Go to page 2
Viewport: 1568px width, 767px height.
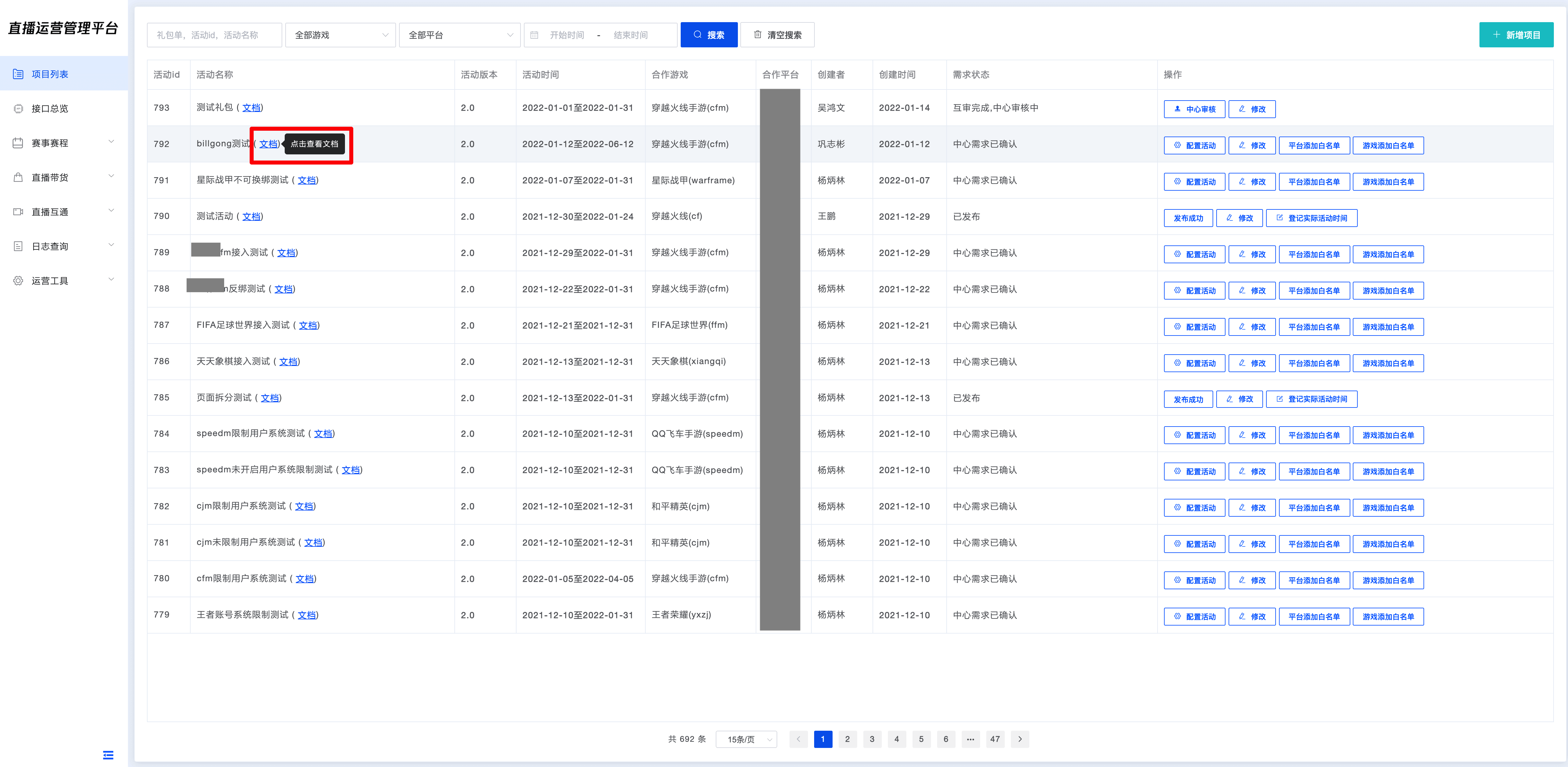click(847, 739)
